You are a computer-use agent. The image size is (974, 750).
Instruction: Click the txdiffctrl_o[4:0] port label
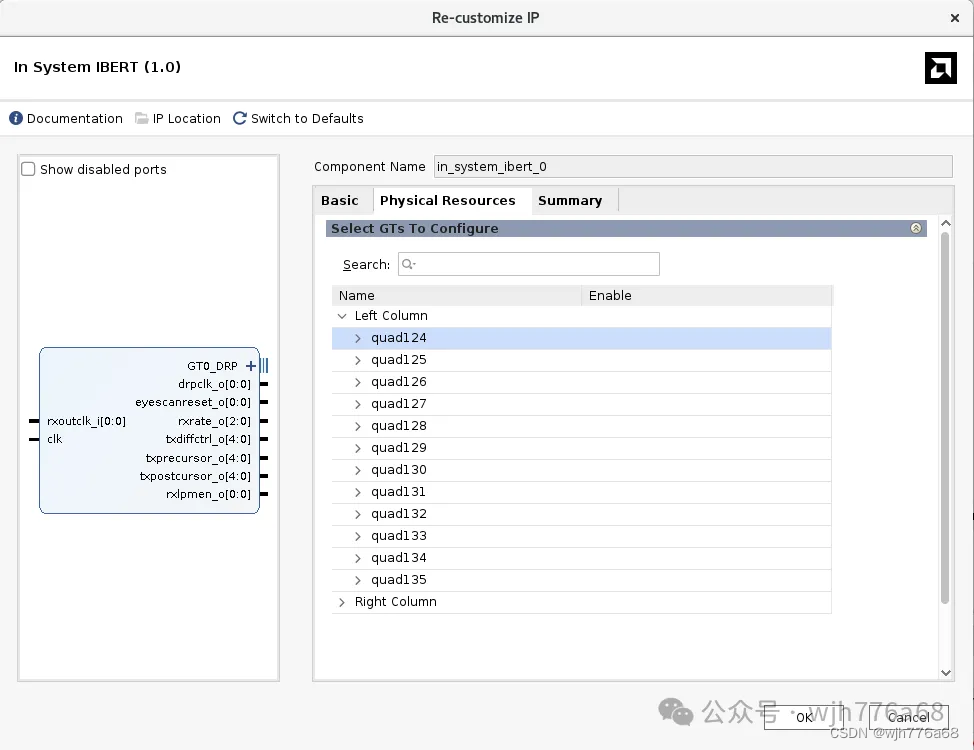[x=208, y=439]
